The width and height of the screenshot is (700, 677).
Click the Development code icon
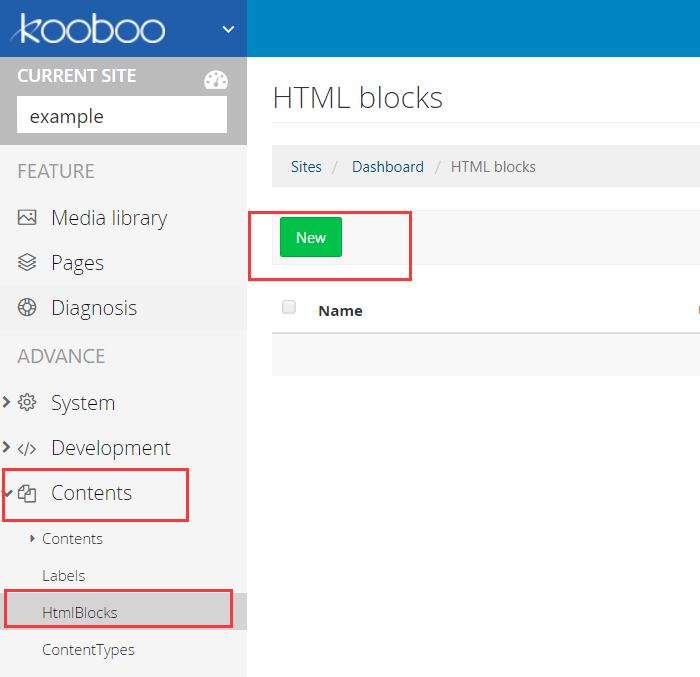pyautogui.click(x=27, y=448)
